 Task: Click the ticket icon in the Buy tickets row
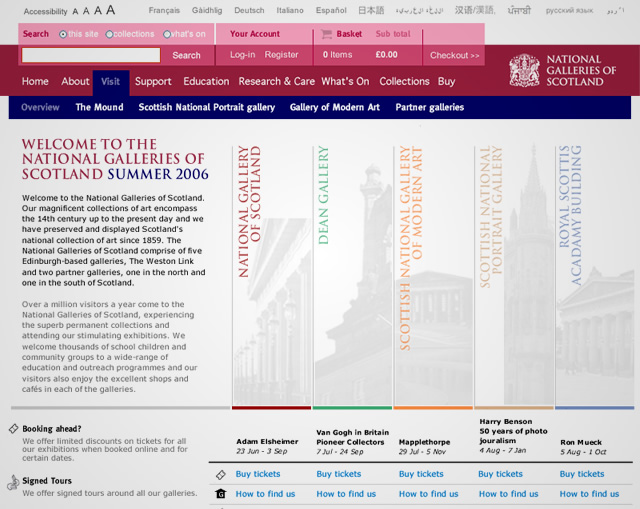221,475
